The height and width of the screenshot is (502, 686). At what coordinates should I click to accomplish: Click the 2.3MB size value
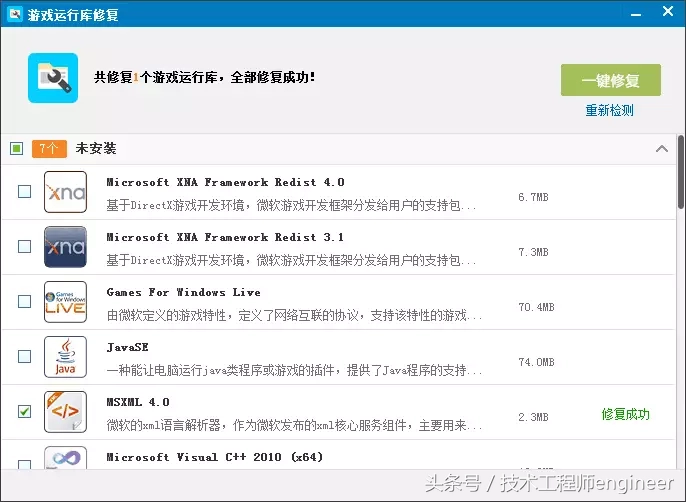coord(533,418)
